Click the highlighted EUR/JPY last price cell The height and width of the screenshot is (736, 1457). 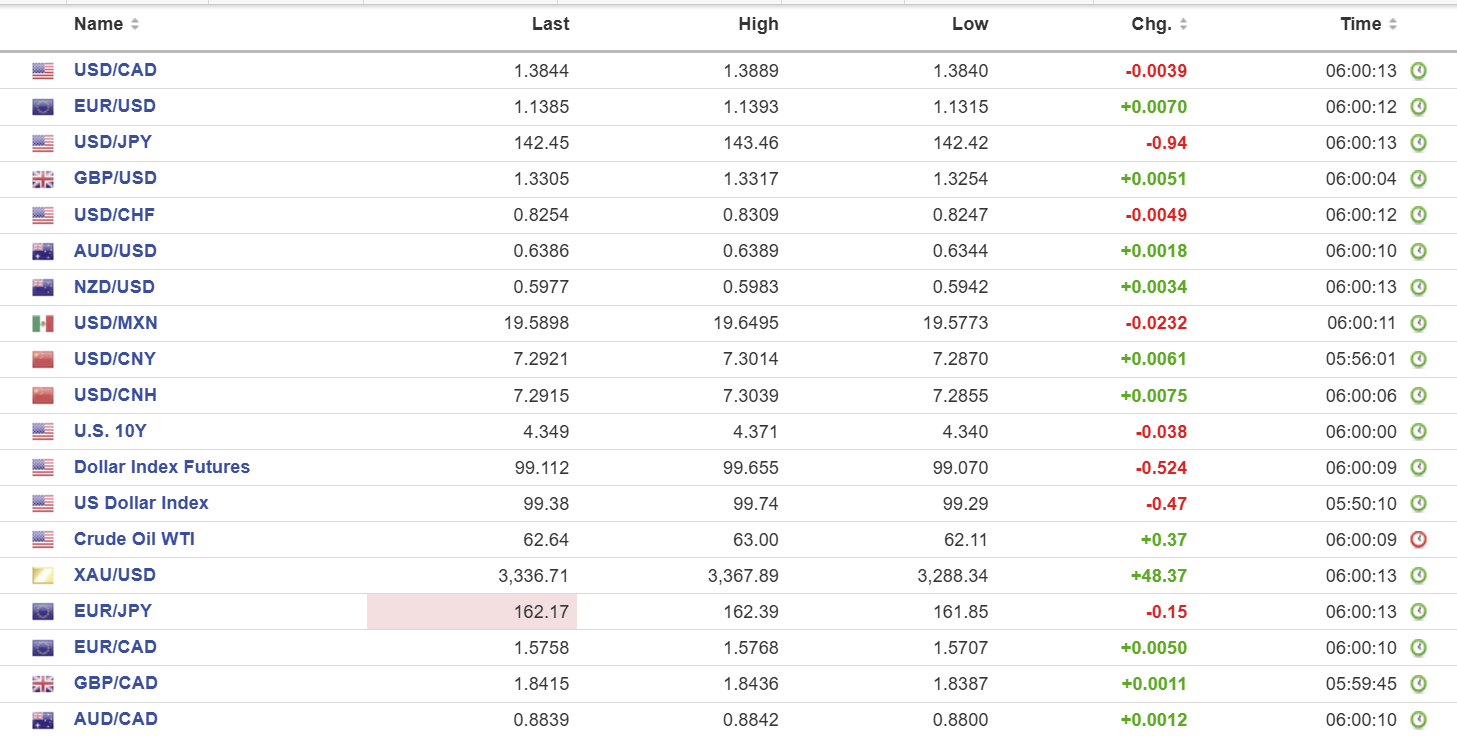[472, 611]
